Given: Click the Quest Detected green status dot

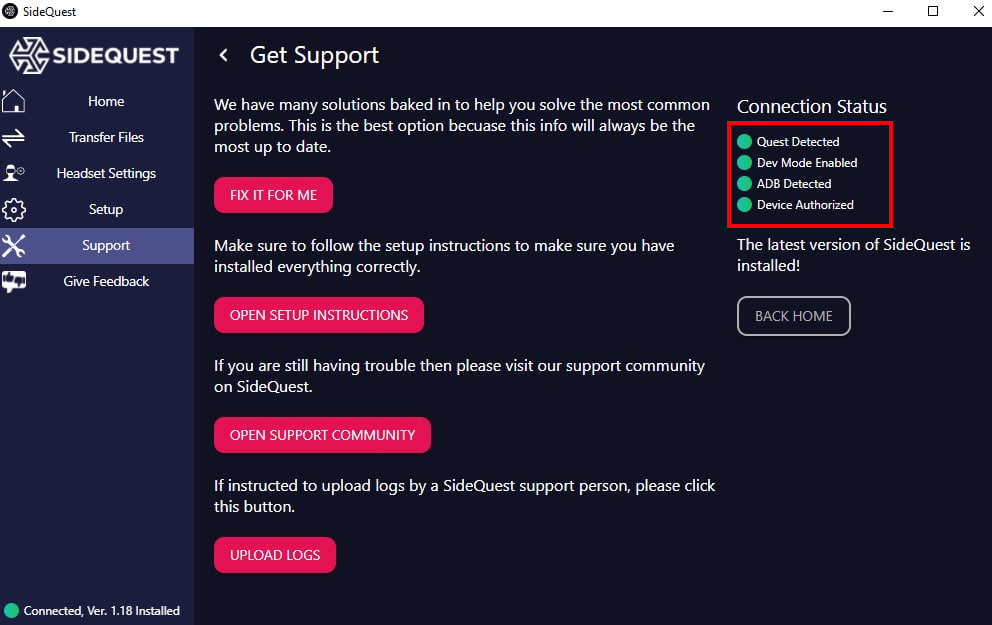Looking at the screenshot, I should [744, 142].
